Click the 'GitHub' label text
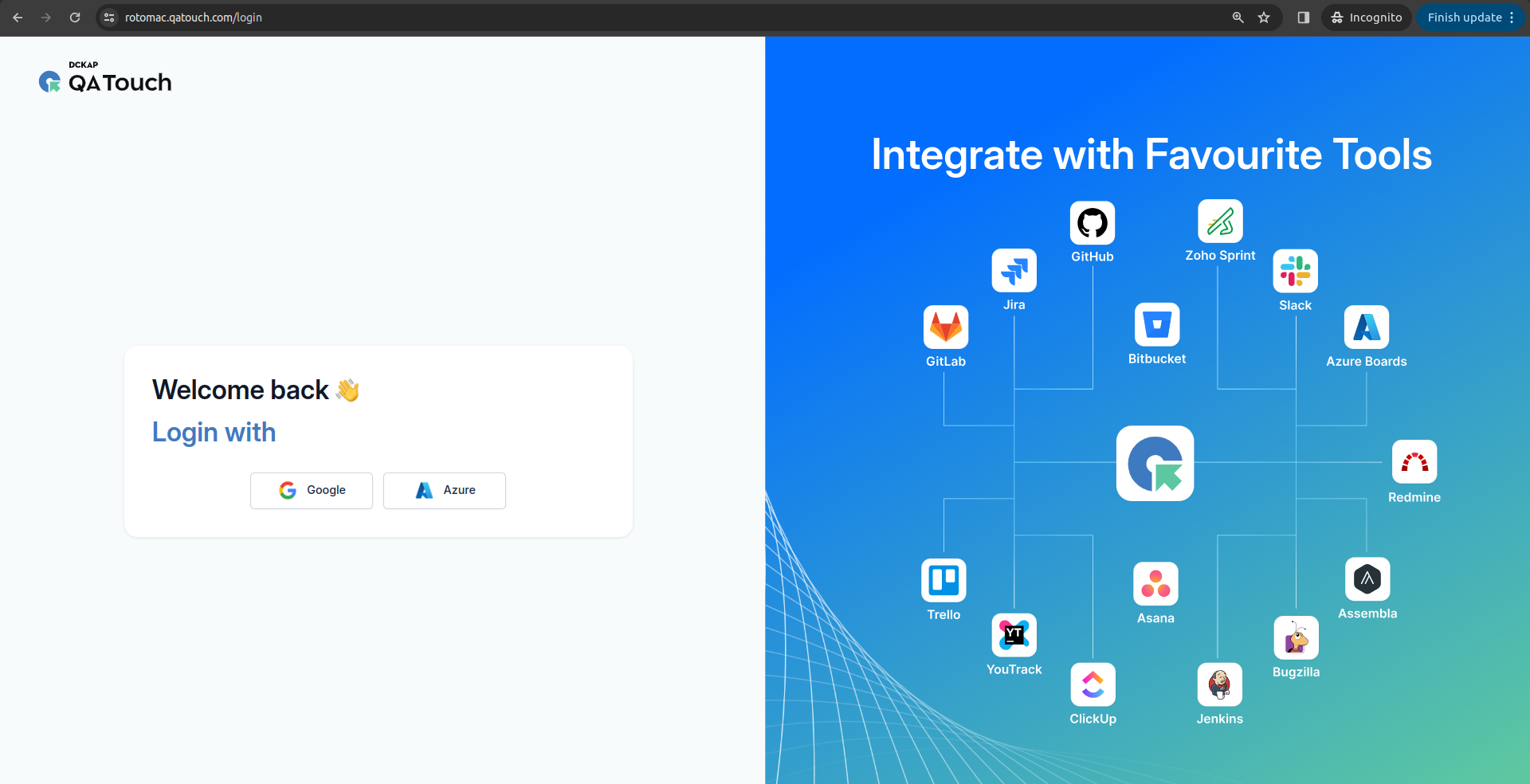Image resolution: width=1530 pixels, height=784 pixels. tap(1093, 257)
